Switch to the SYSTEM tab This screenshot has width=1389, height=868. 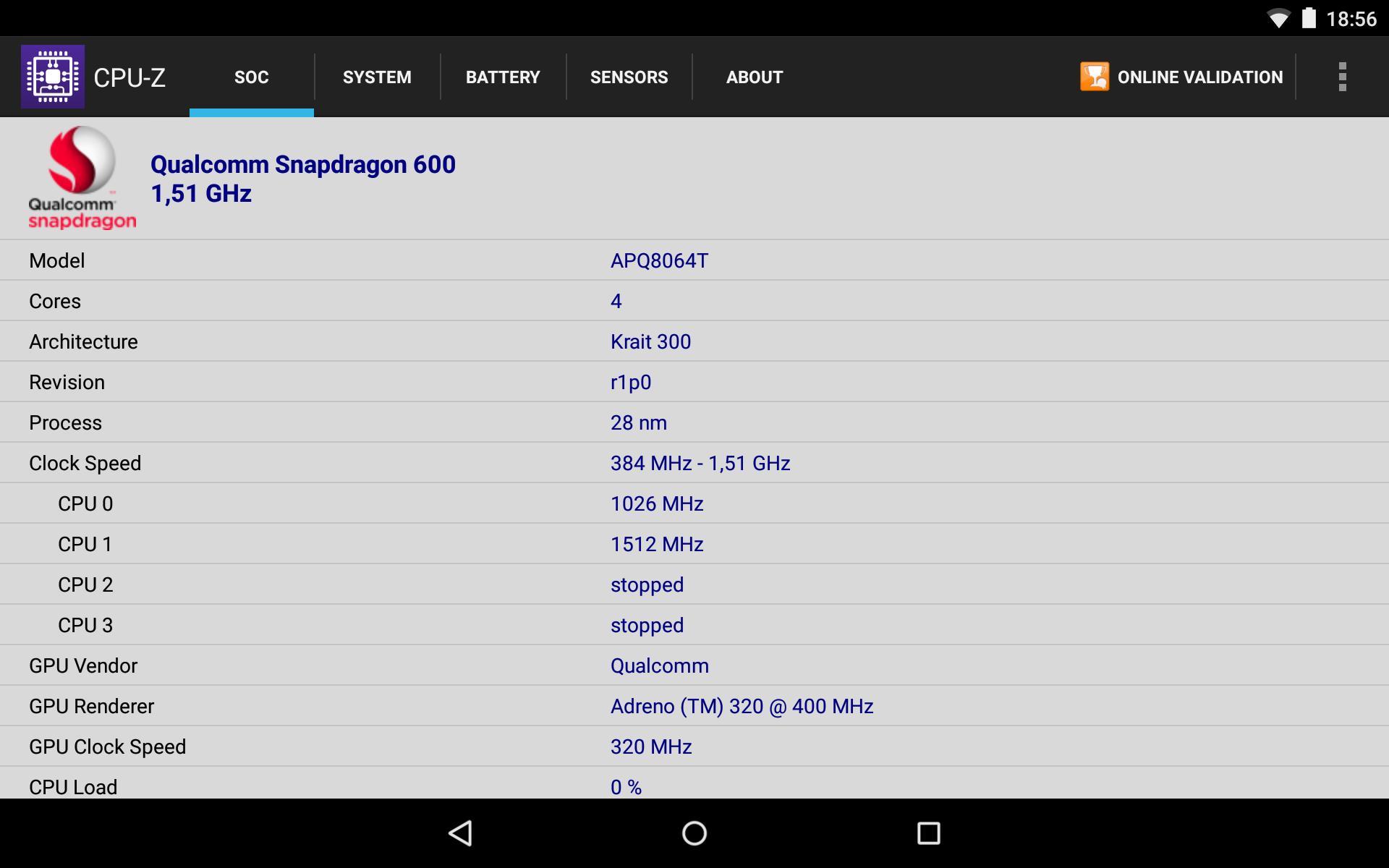tap(377, 77)
